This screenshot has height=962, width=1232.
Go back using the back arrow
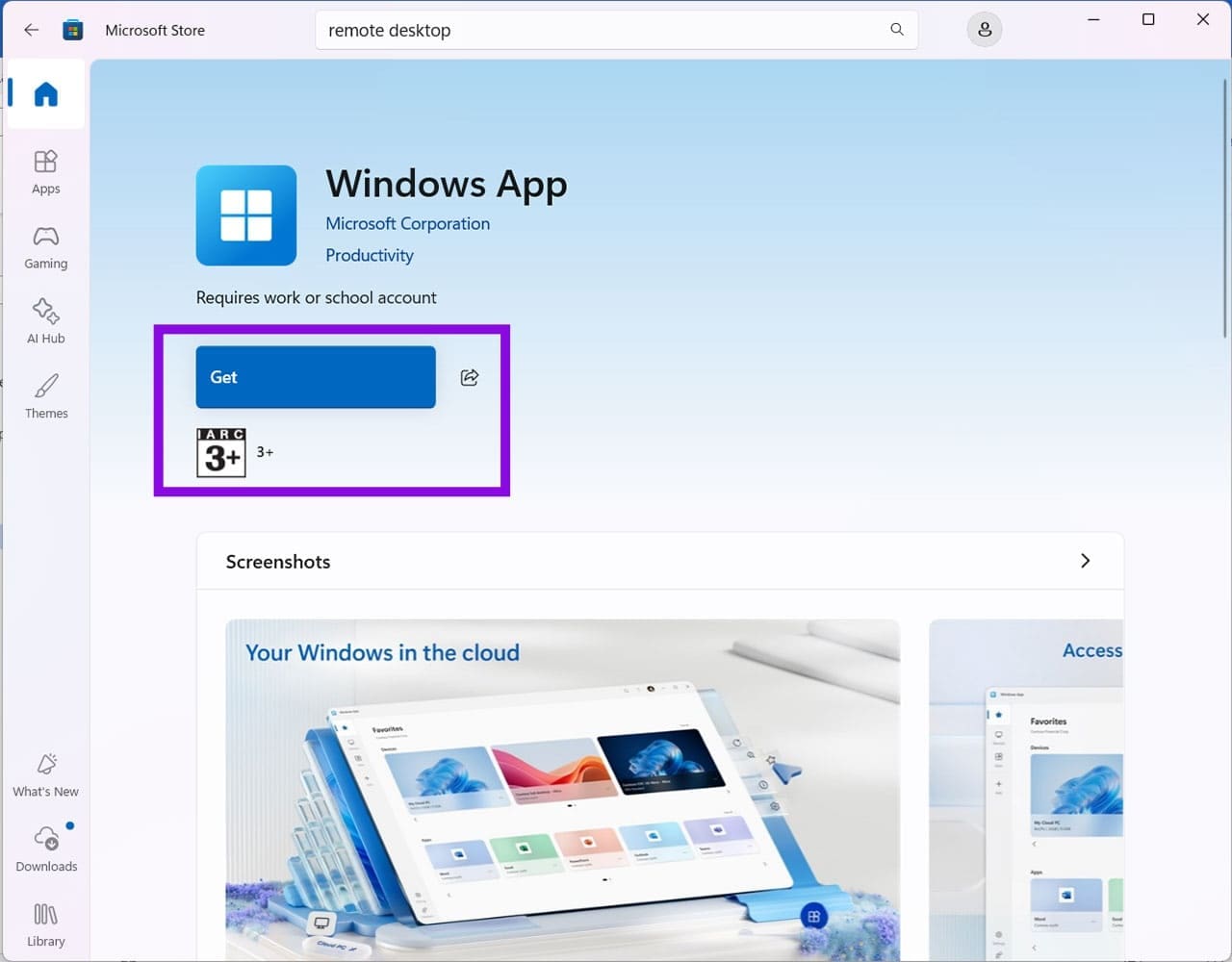(x=32, y=30)
